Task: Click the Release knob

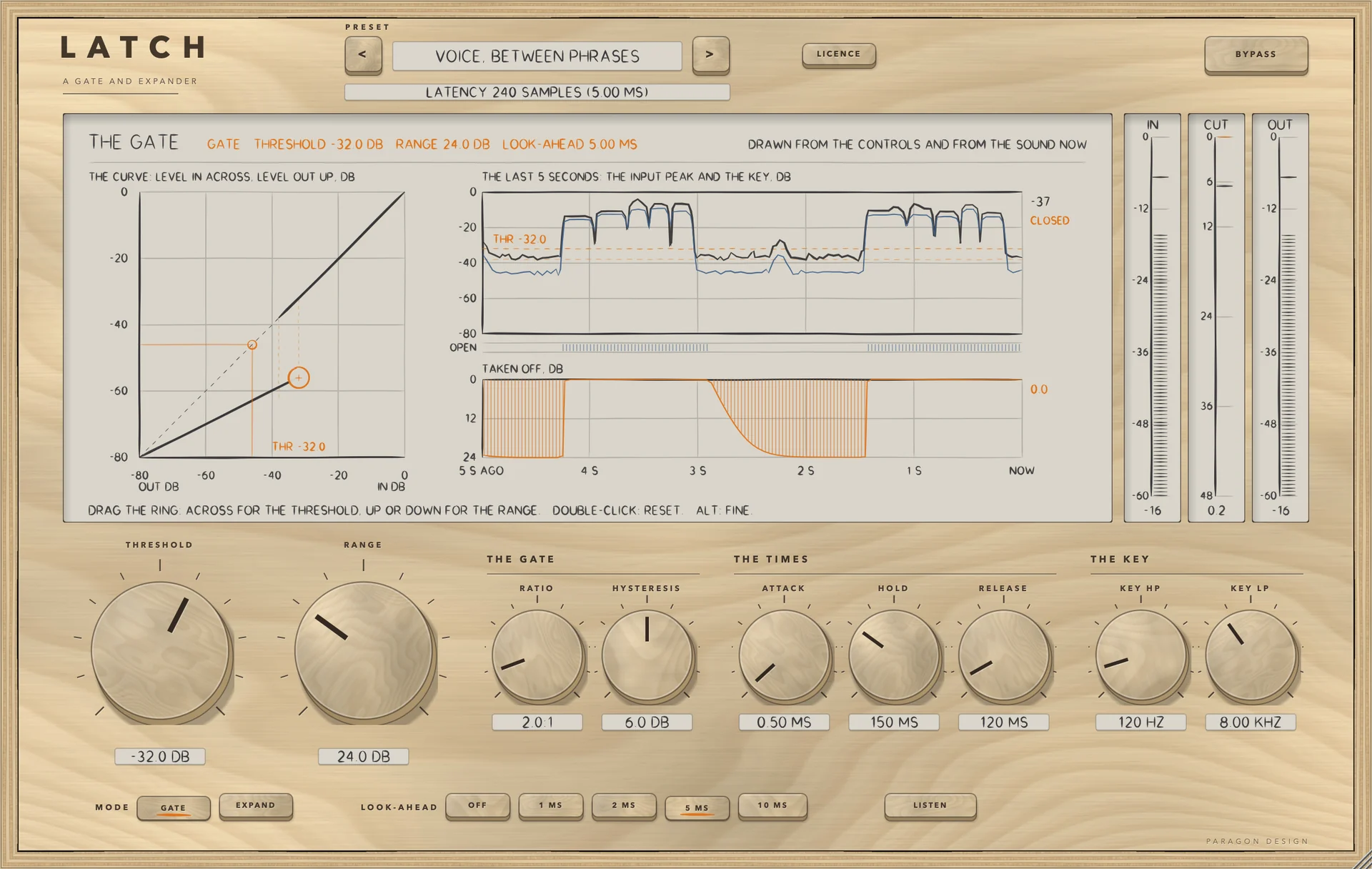Action: click(1004, 655)
